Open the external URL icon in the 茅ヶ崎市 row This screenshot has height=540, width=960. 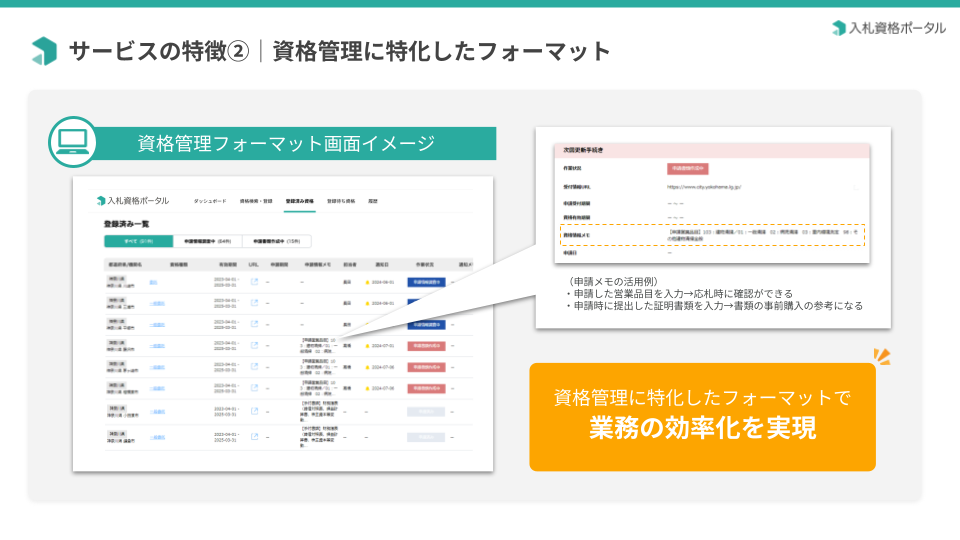pos(254,367)
